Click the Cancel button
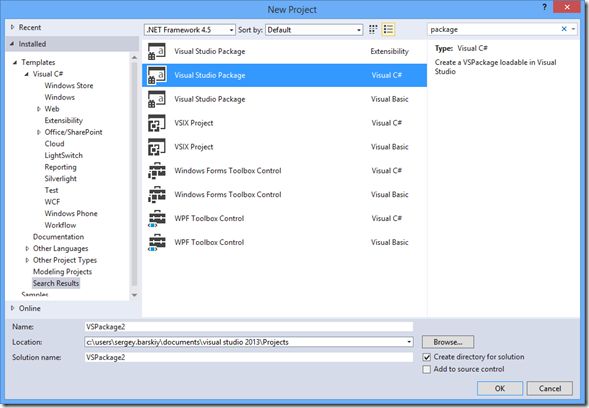The width and height of the screenshot is (589, 408). coord(550,388)
